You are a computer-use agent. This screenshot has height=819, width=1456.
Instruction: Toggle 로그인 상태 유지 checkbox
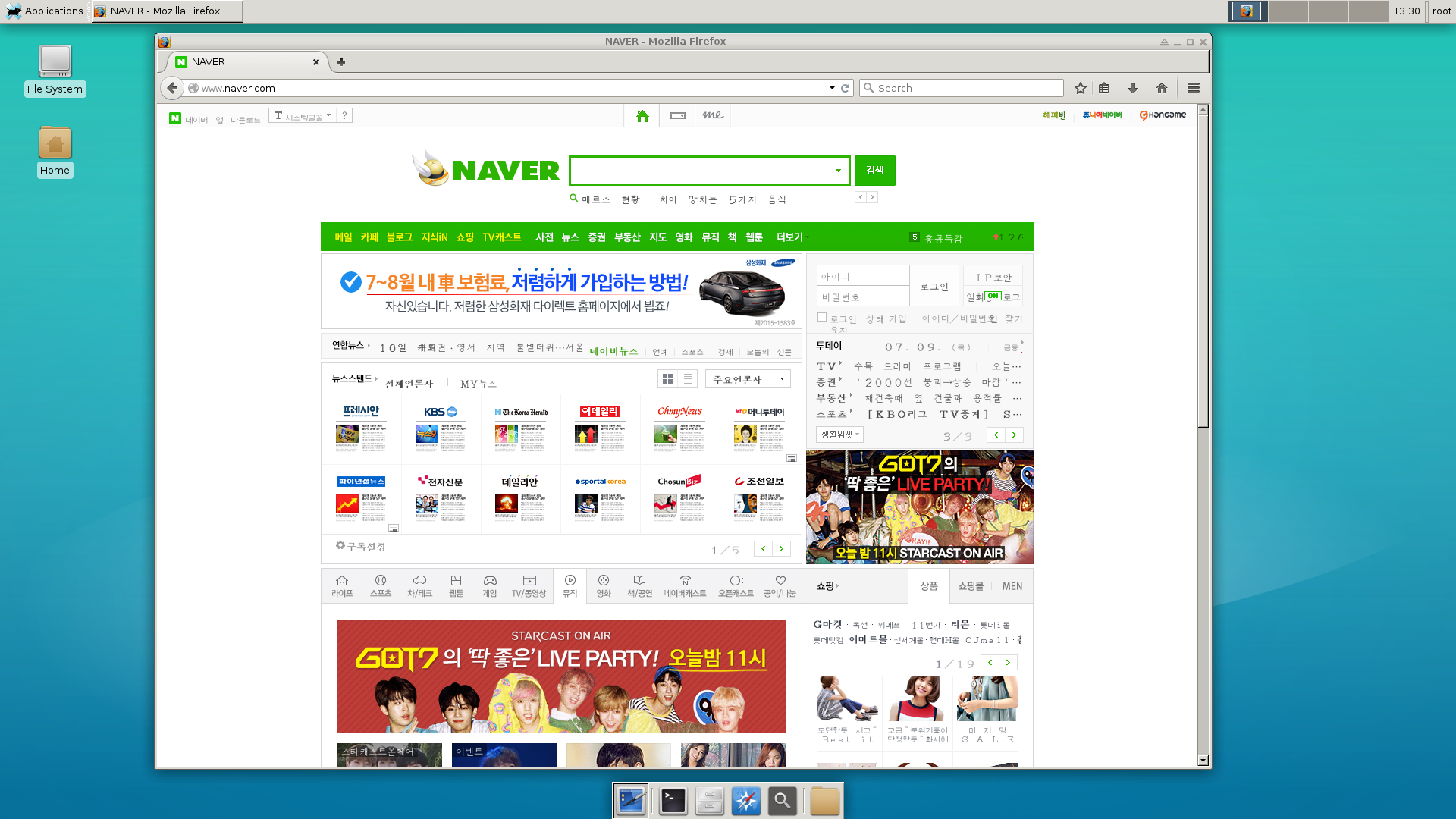[x=822, y=317]
